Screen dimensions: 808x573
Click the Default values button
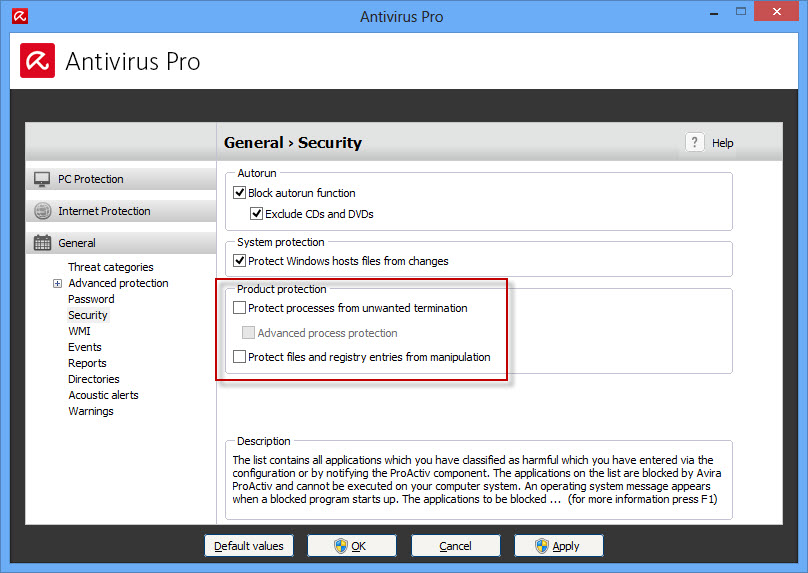(x=249, y=546)
